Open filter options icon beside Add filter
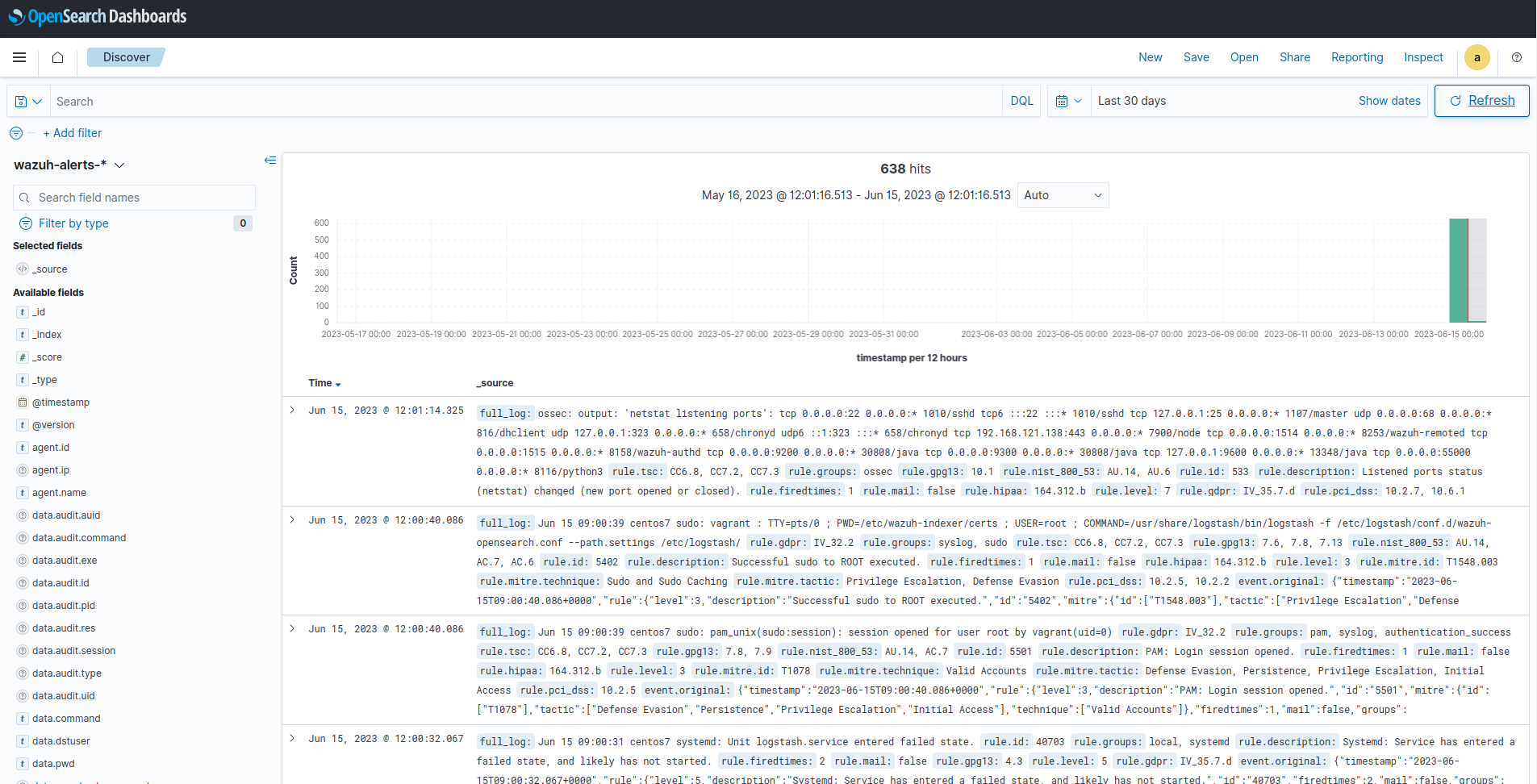 [16, 133]
